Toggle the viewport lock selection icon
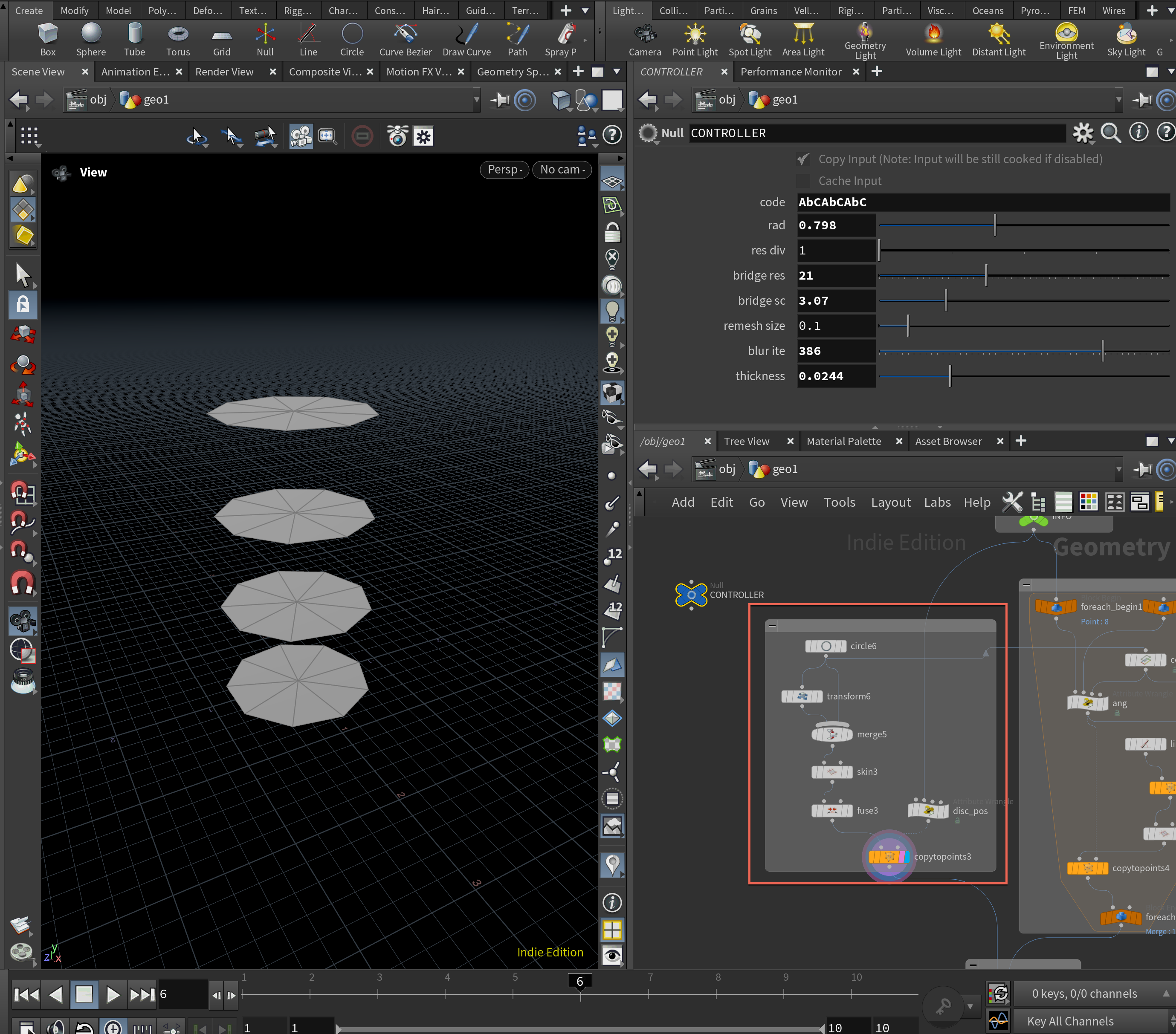The width and height of the screenshot is (1176, 1034). [x=23, y=304]
